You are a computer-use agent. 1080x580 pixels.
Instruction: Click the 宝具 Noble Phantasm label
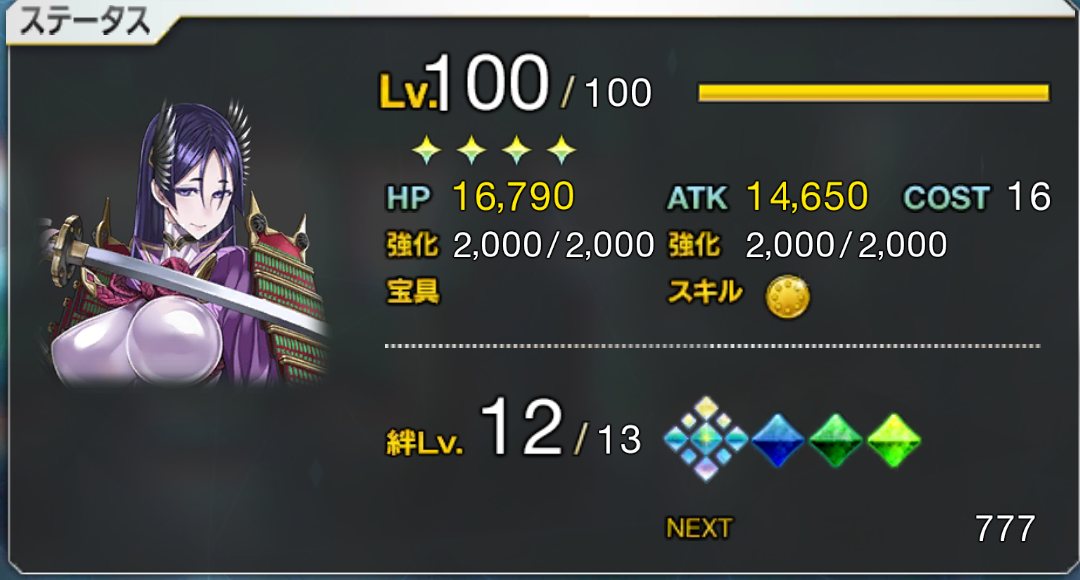pyautogui.click(x=413, y=291)
